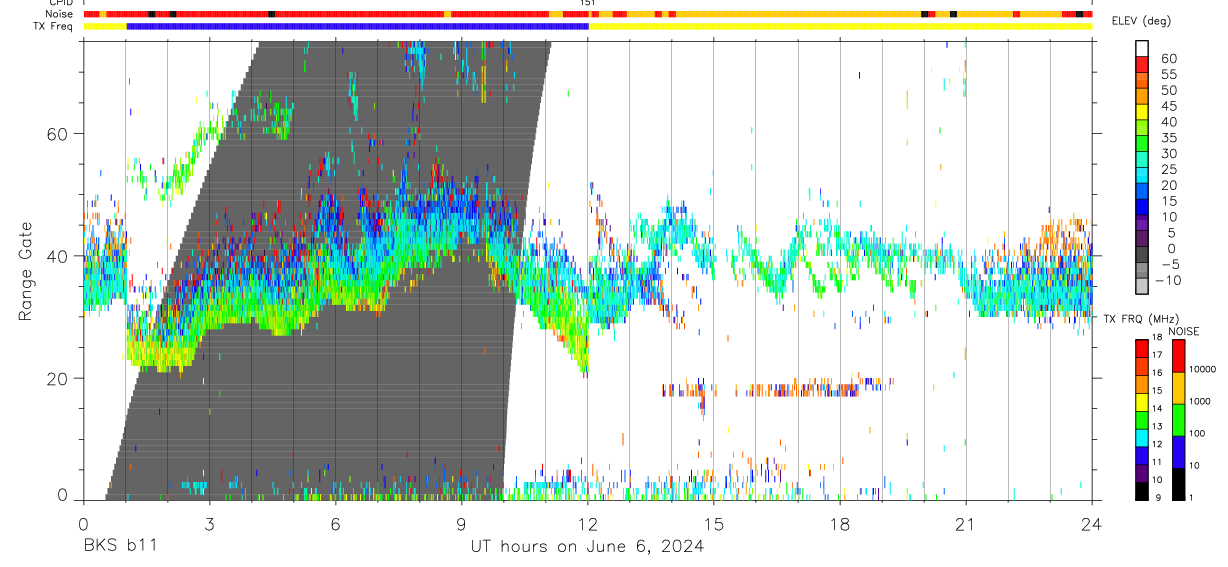The height and width of the screenshot is (567, 1228).
Task: Click the 12 tick label on UT hours axis
Action: (x=588, y=524)
